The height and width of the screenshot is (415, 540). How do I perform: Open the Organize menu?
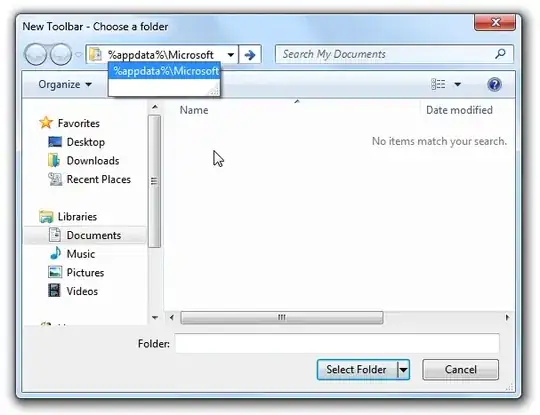click(65, 84)
